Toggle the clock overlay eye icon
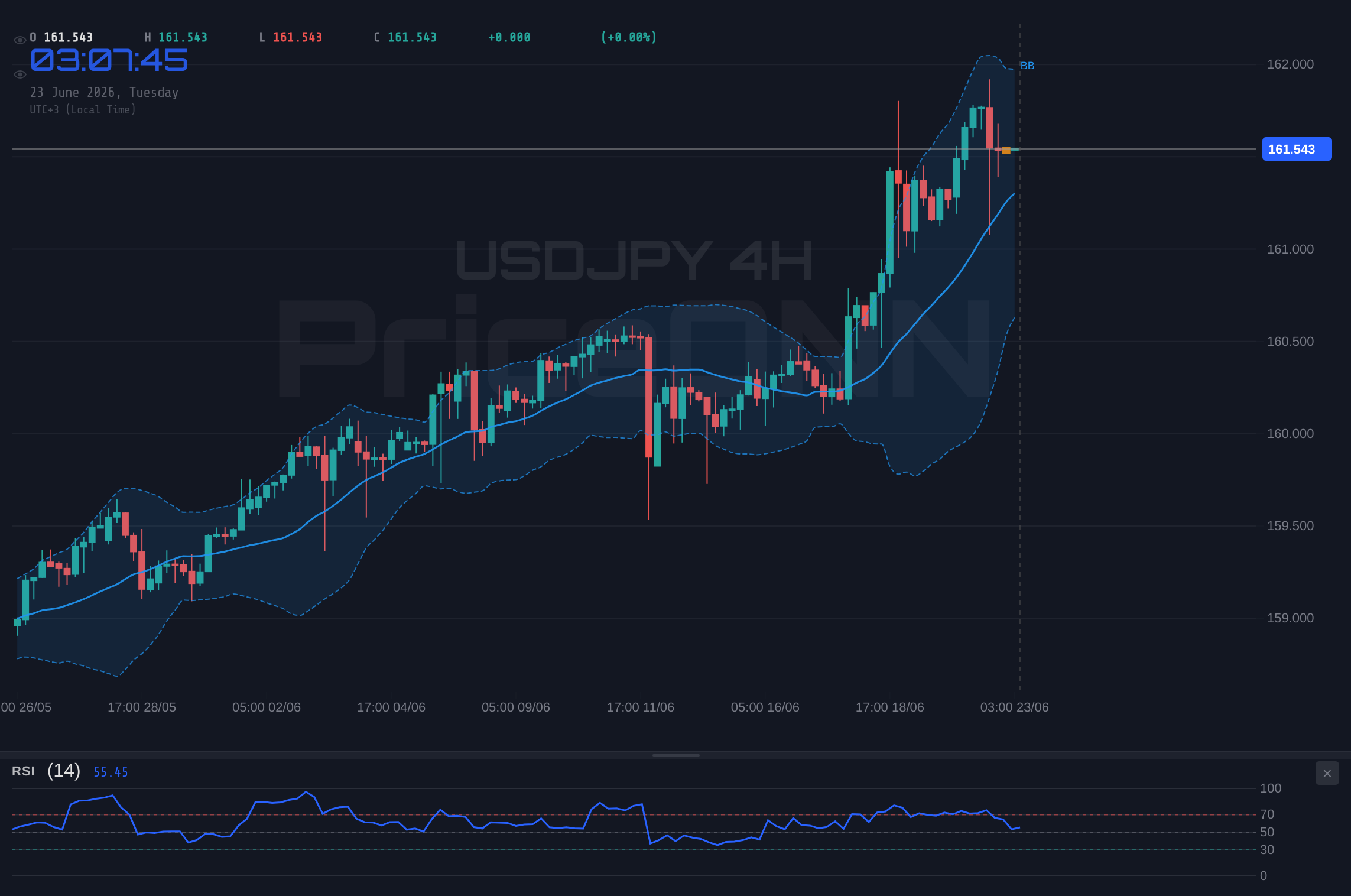1351x896 pixels. [x=20, y=74]
